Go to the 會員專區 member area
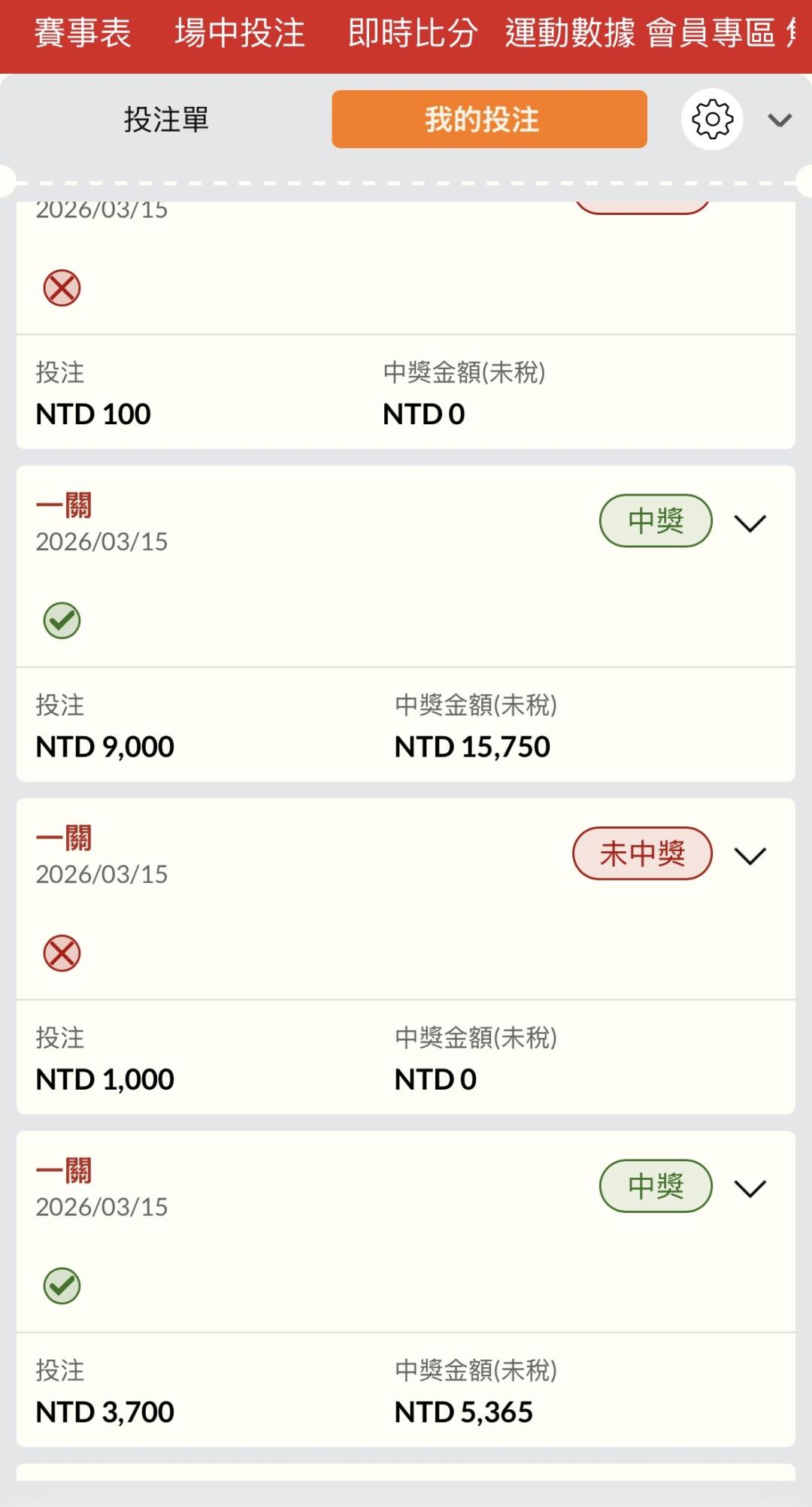812x1507 pixels. (710, 33)
